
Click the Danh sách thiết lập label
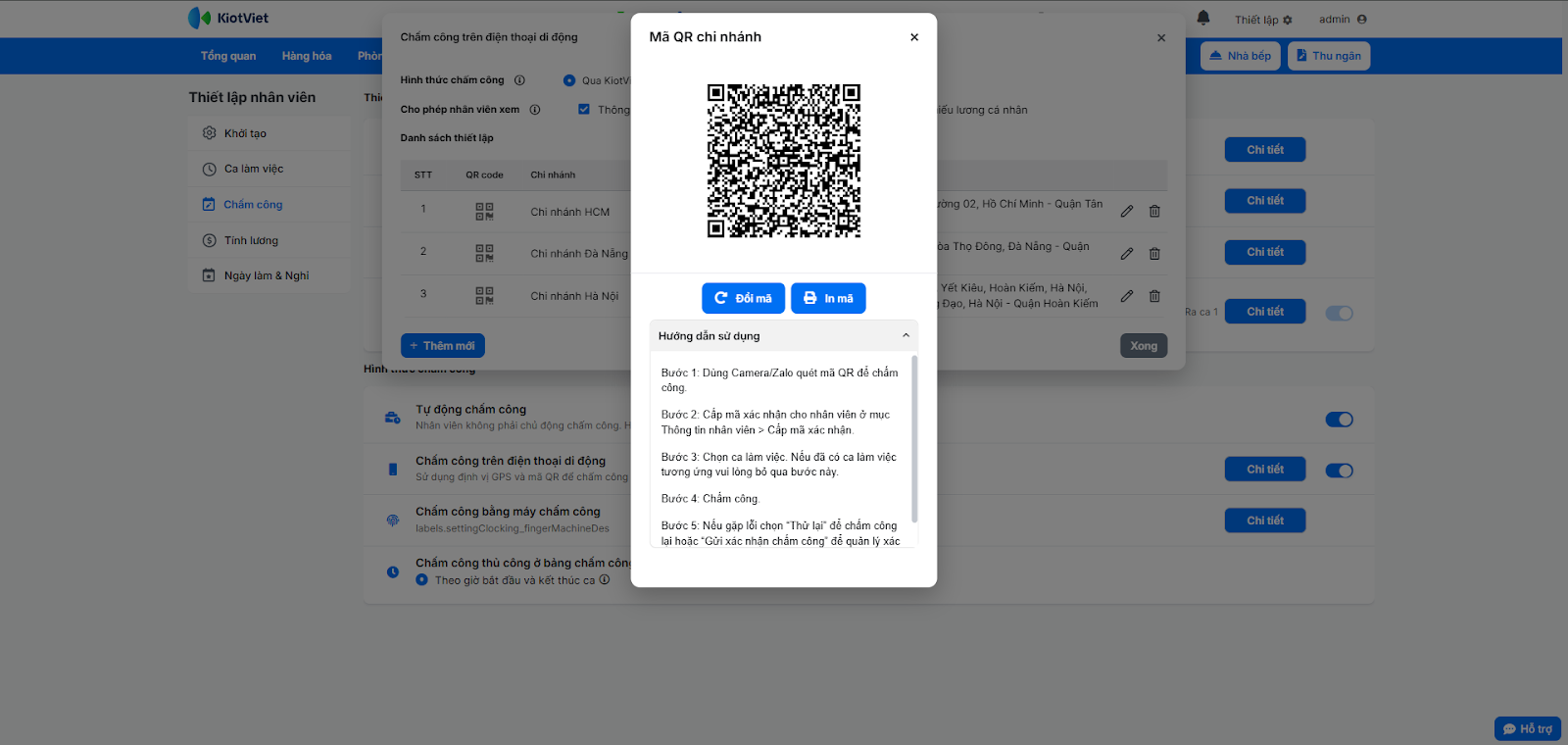tap(447, 138)
